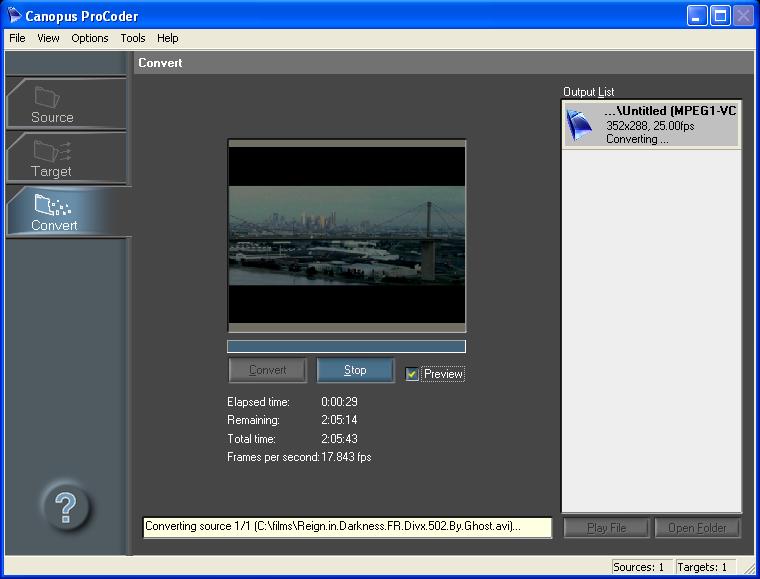This screenshot has height=579, width=760.
Task: Click the Output List label
Action: 588,92
